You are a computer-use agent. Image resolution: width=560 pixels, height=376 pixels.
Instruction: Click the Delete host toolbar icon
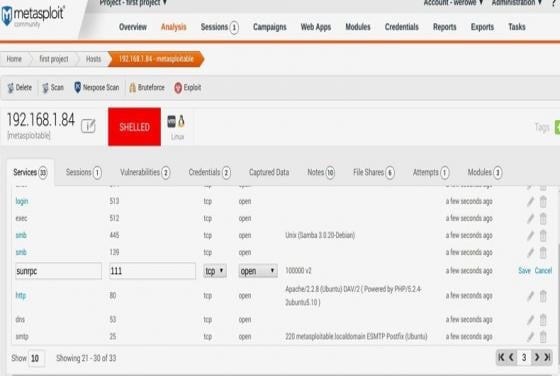coord(11,87)
